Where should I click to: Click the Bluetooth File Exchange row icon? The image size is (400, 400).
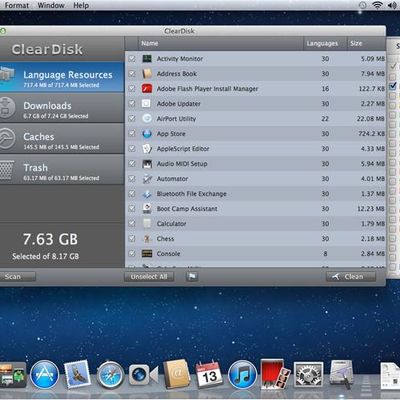coord(147,194)
